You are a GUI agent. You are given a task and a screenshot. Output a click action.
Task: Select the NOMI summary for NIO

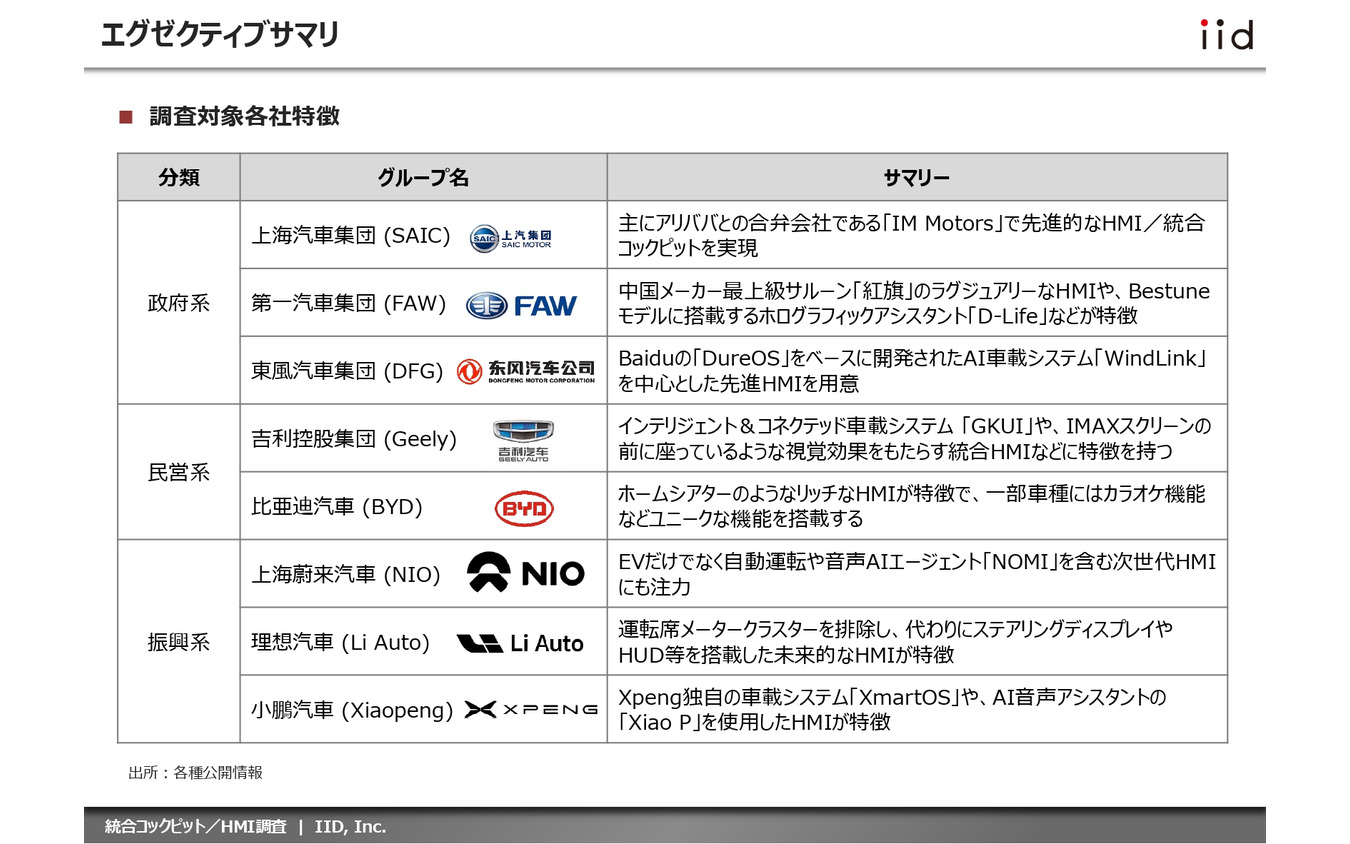(917, 574)
